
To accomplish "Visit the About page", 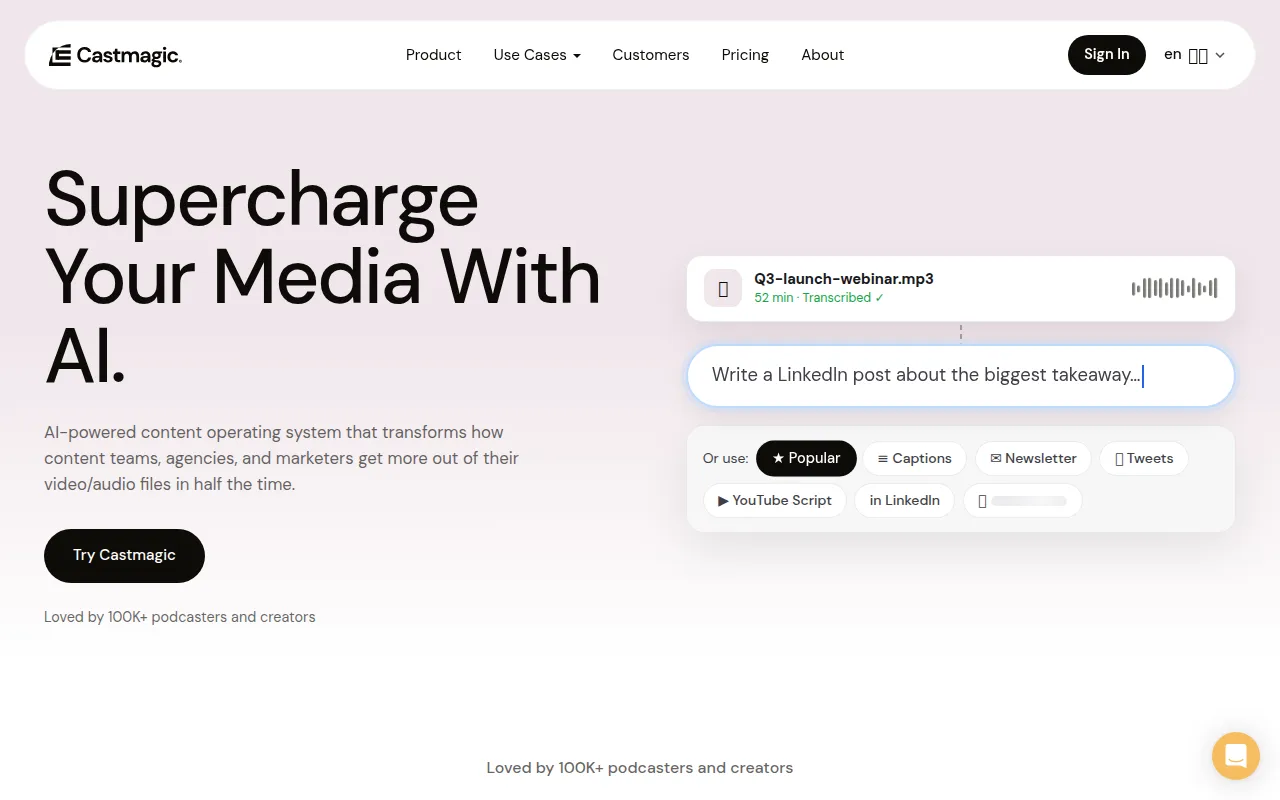I will [x=823, y=55].
